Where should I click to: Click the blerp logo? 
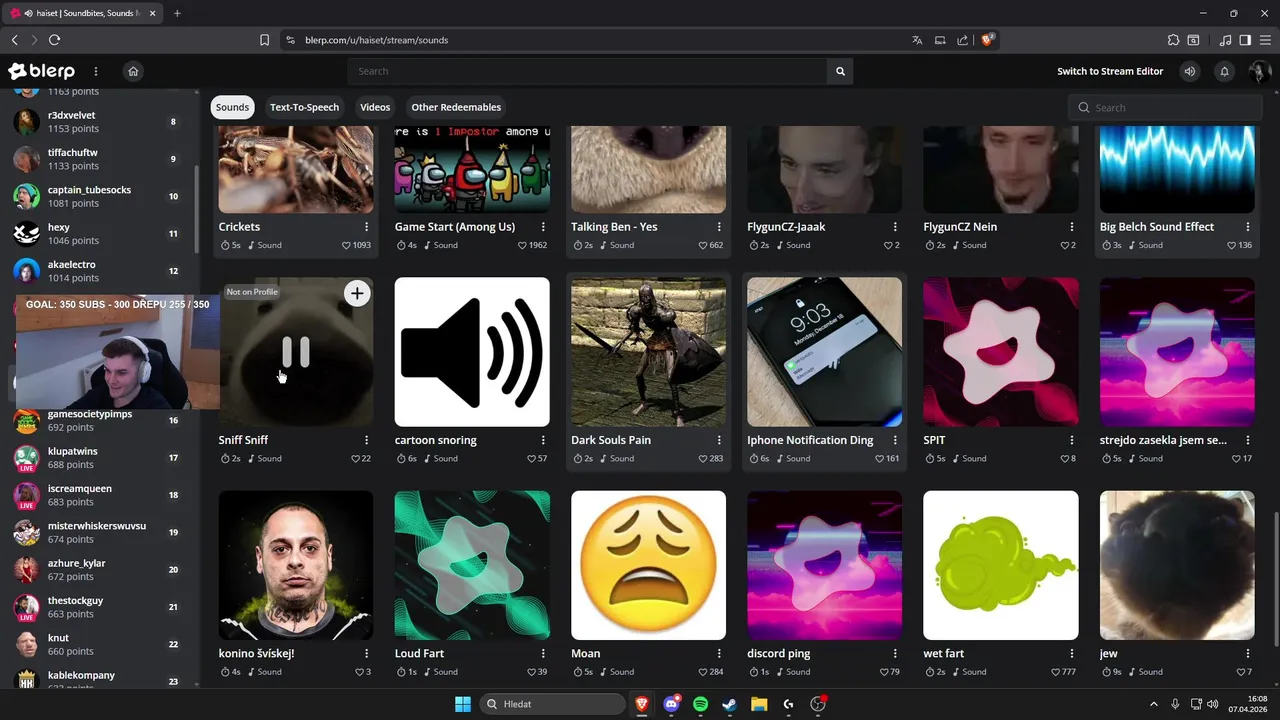42,71
